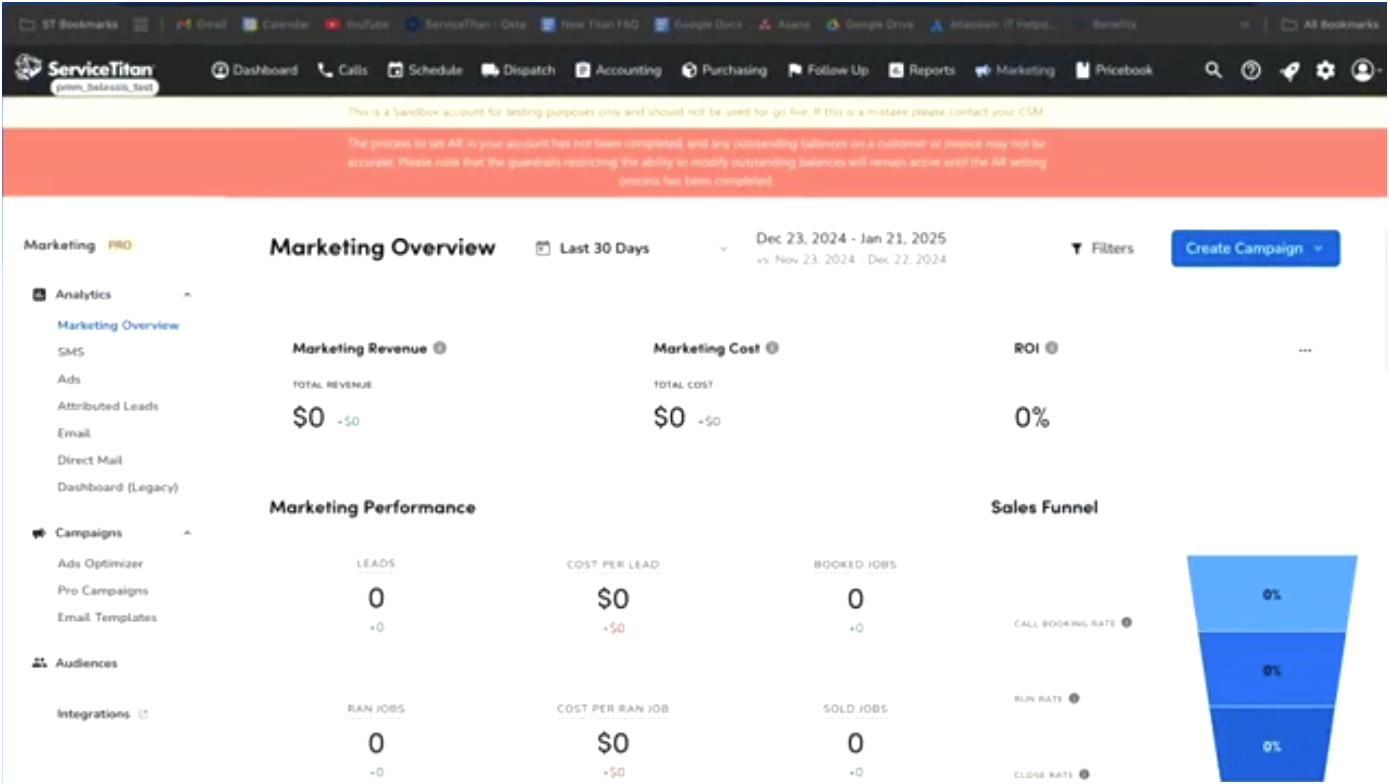Open the Calls page
Image resolution: width=1389 pixels, height=784 pixels.
tap(342, 70)
